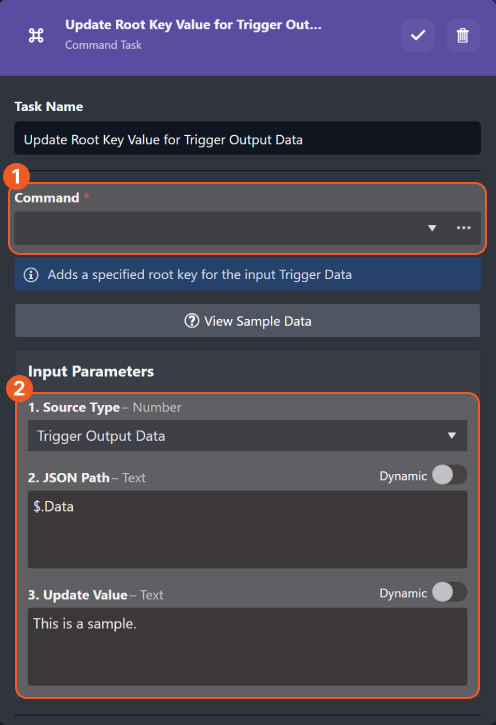Toggle Dynamic switch for JSON Path
Screen dimensions: 496x725
point(449,475)
